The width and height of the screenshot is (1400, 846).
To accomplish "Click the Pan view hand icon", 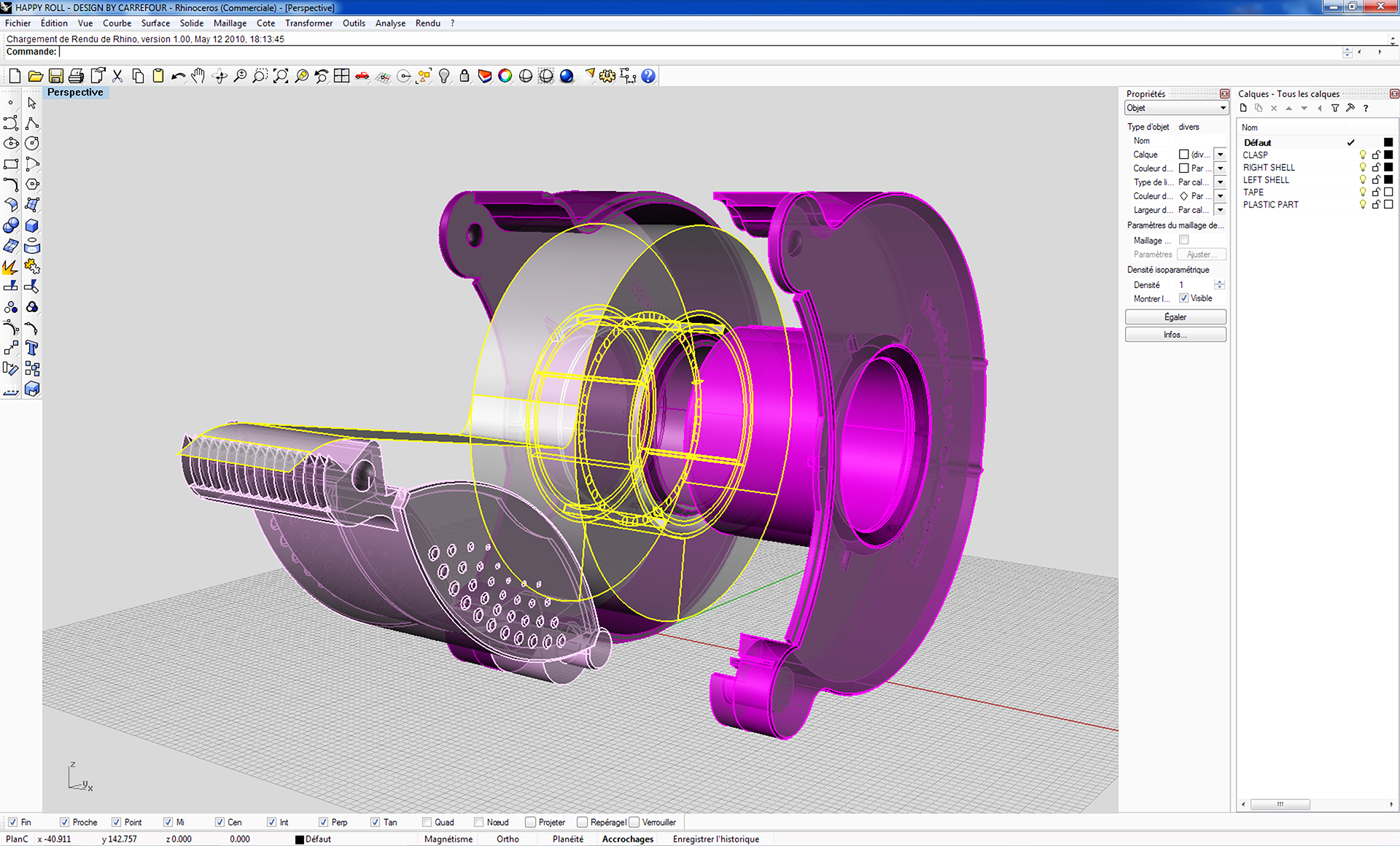I will [198, 76].
